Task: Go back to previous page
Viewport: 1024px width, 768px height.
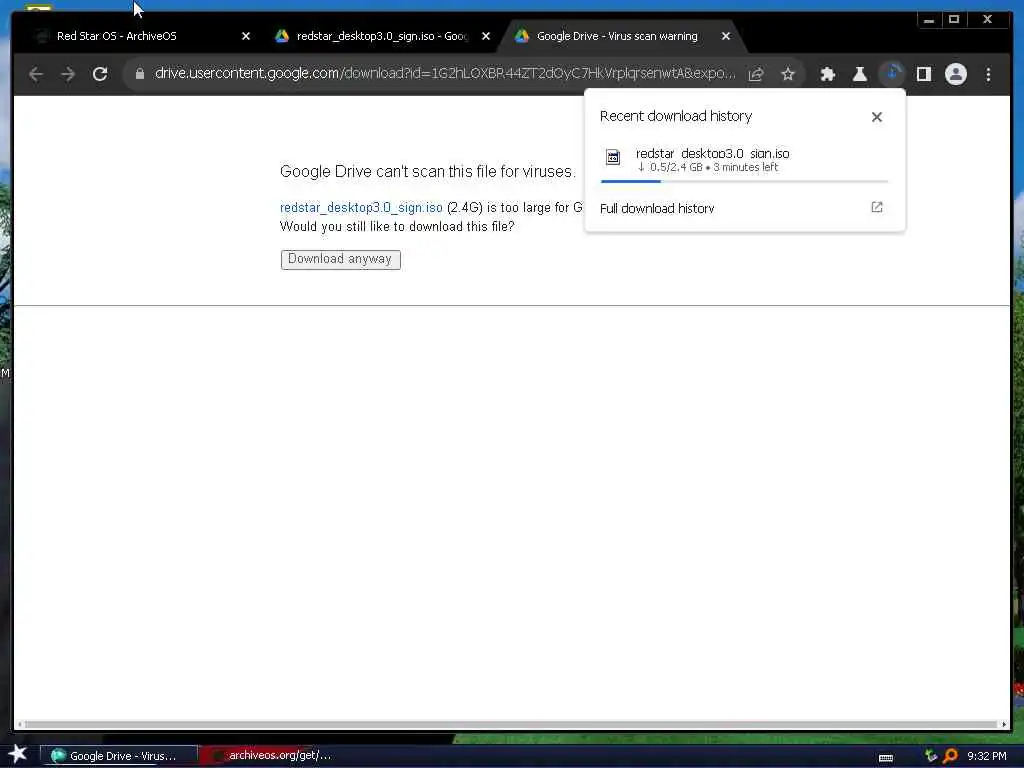Action: point(36,74)
